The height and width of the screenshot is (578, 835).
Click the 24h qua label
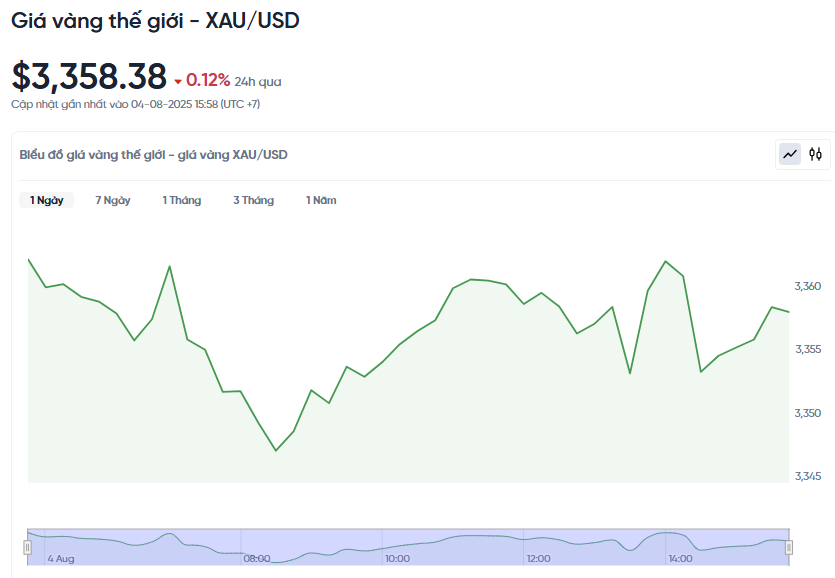[x=258, y=82]
